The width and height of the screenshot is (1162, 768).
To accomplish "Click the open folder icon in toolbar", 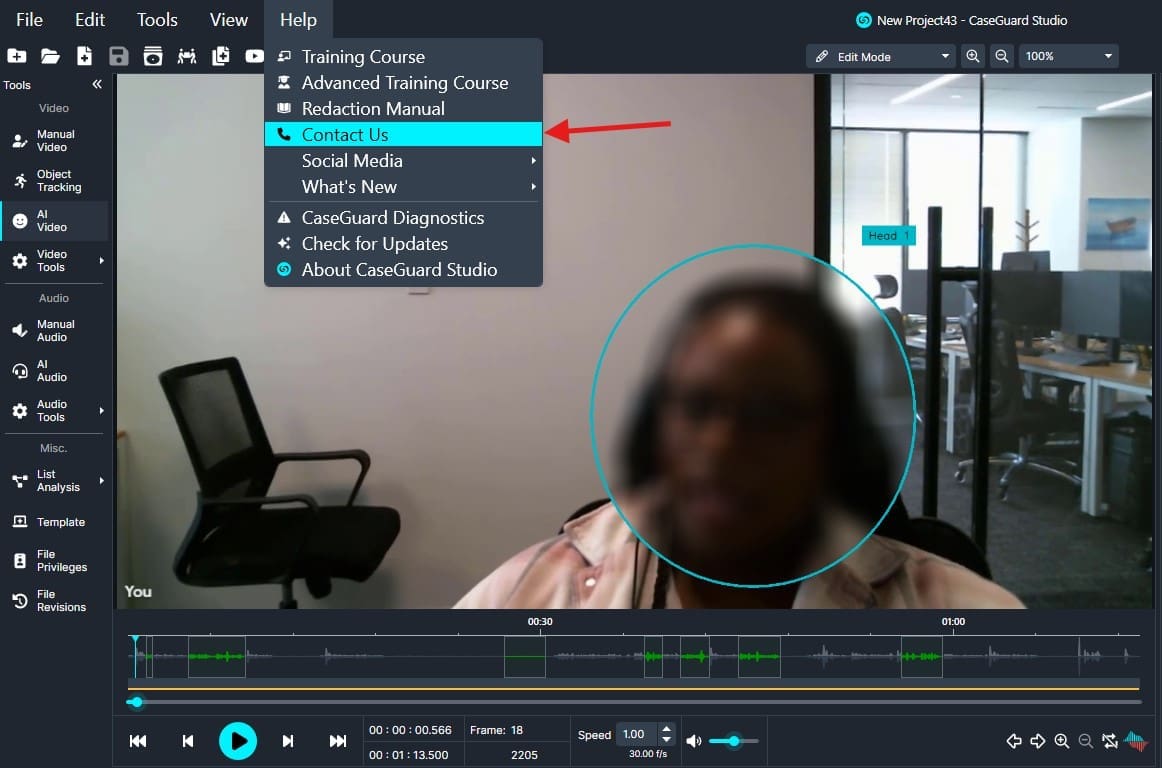I will (50, 56).
